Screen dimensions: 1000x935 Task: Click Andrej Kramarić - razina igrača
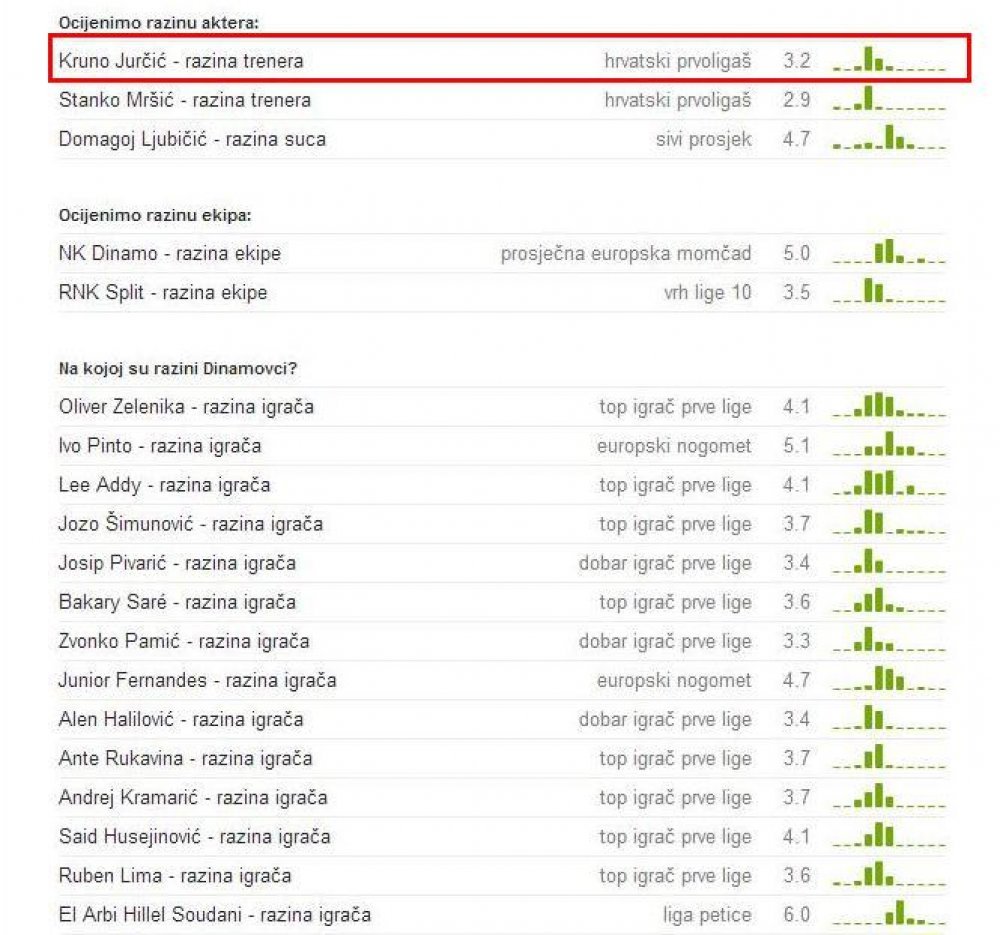(193, 797)
